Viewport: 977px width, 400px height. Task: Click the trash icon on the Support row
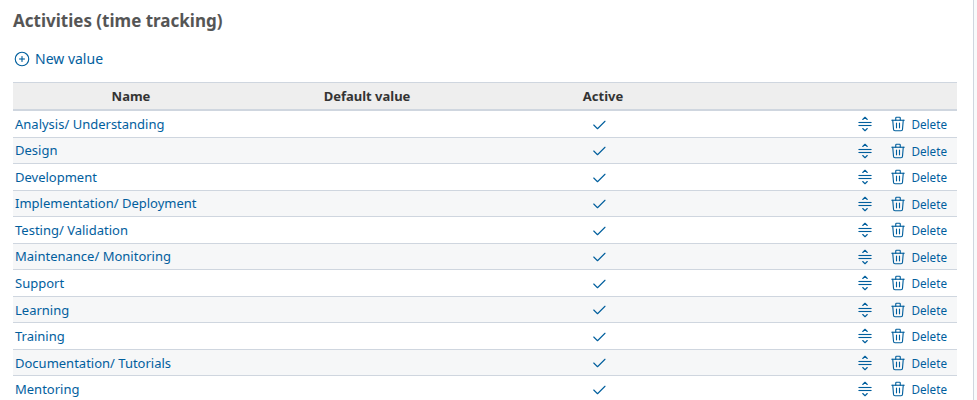pos(898,284)
